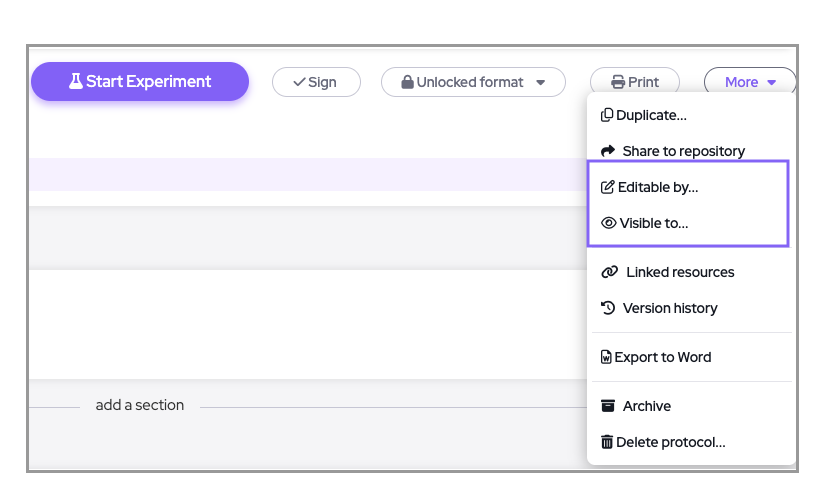
Task: Click the add a section divider
Action: [140, 405]
